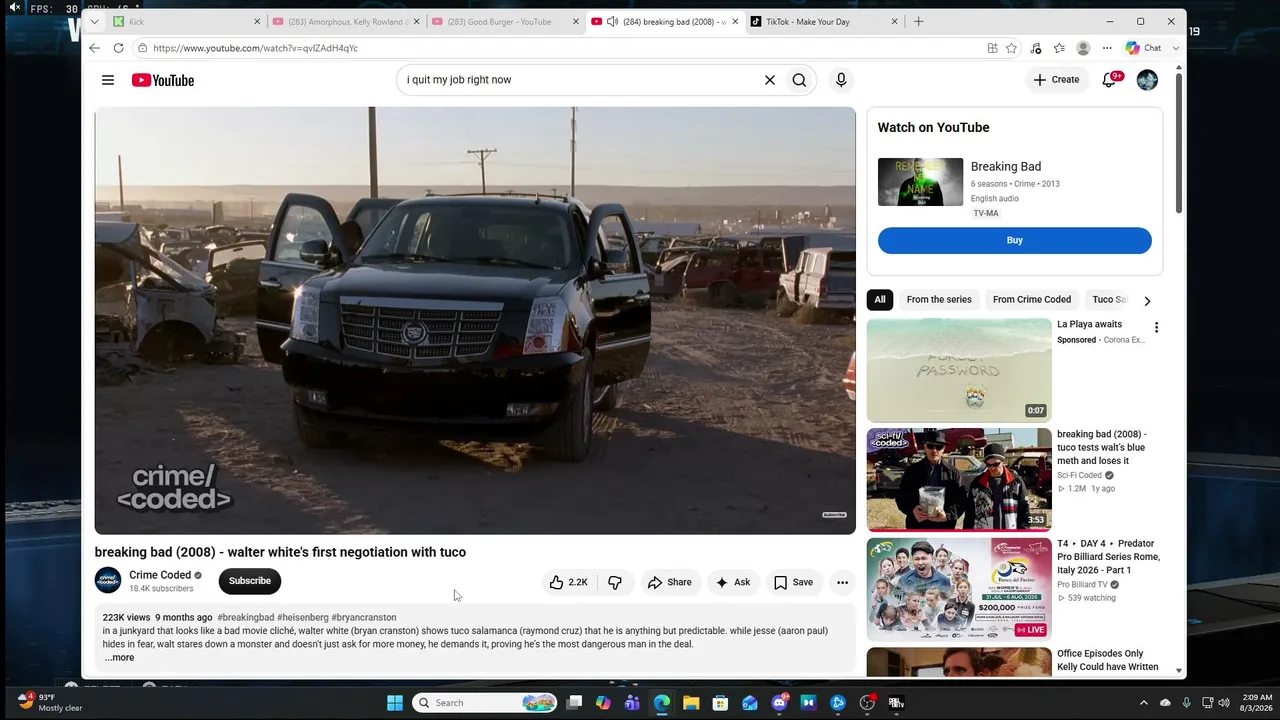Screen dimensions: 1280x720
Task: Open YouTube notifications bell
Action: click(1109, 80)
